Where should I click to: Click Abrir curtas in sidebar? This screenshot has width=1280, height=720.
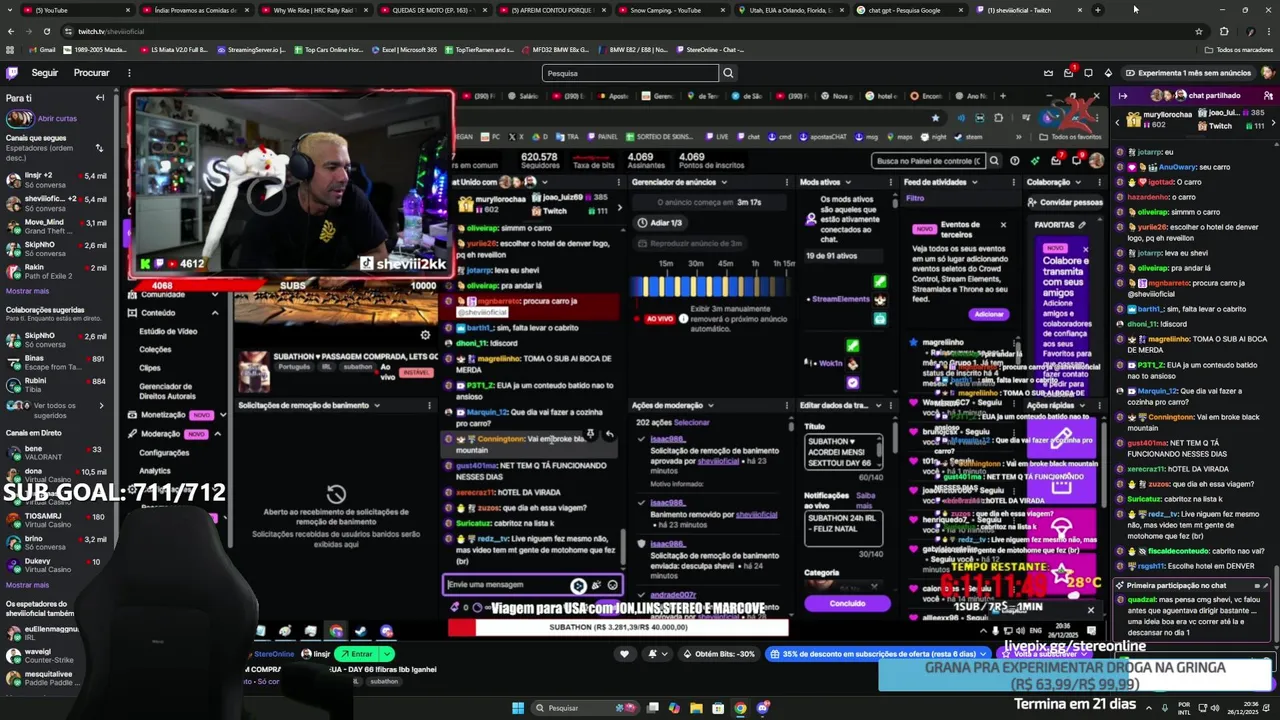click(57, 119)
